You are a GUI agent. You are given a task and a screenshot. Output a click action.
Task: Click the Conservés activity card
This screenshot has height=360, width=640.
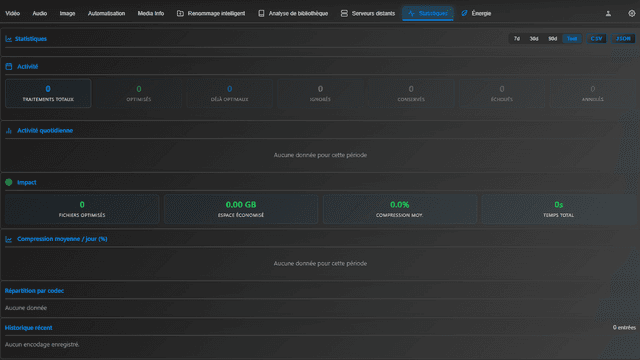[411, 93]
